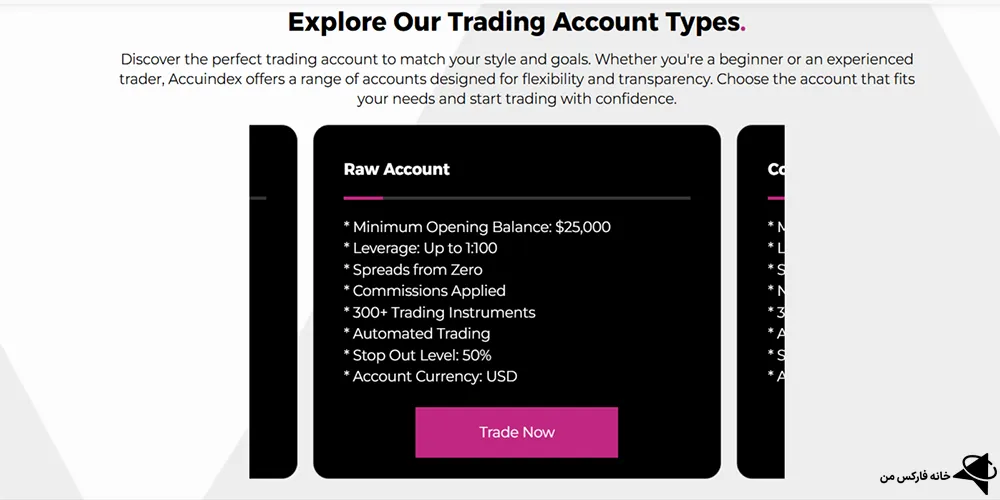
Task: Show the next account card on the right
Action: point(761,300)
